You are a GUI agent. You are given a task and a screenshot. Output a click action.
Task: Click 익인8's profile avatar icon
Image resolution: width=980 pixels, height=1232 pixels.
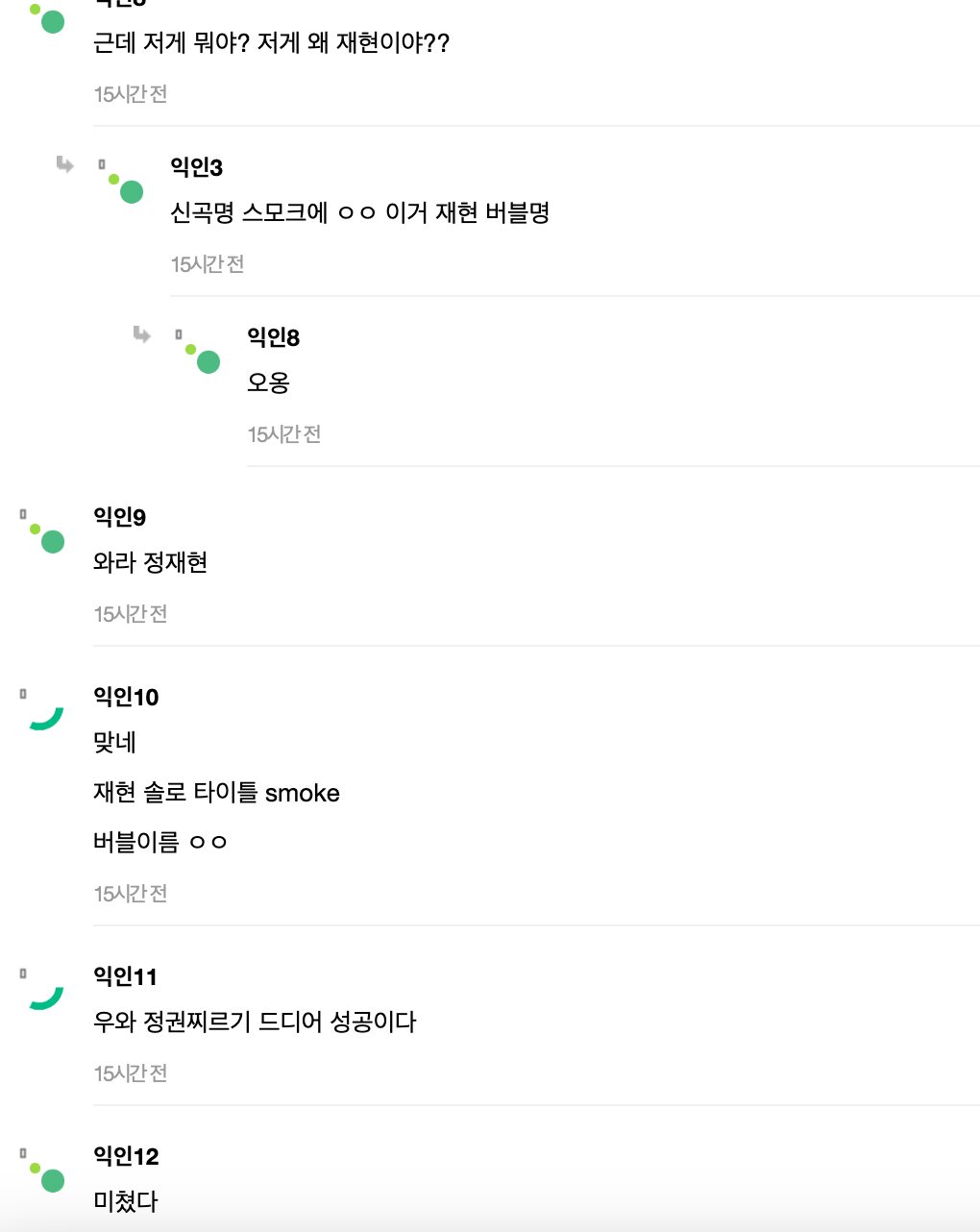coord(207,362)
